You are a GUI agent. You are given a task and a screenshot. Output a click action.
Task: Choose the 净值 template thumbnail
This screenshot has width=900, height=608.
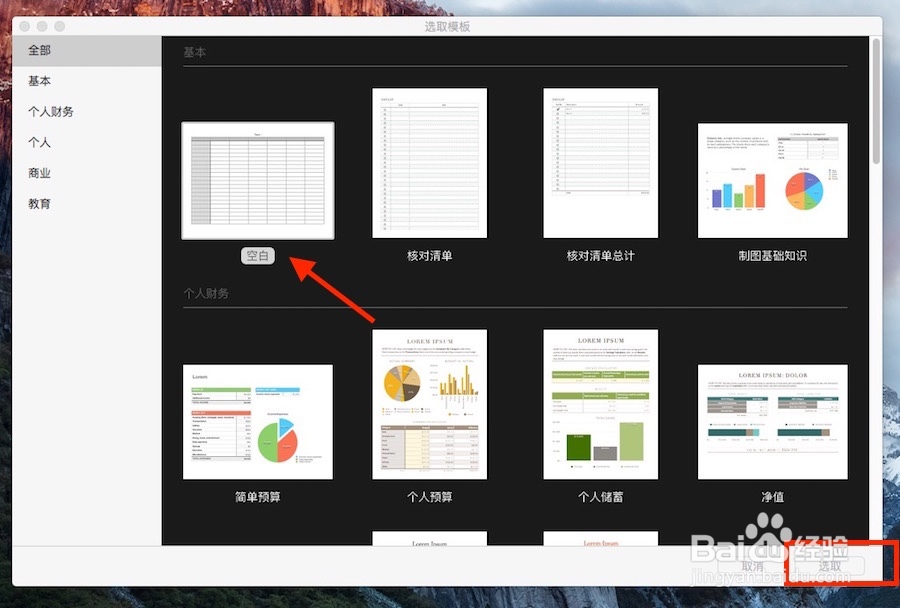point(773,421)
